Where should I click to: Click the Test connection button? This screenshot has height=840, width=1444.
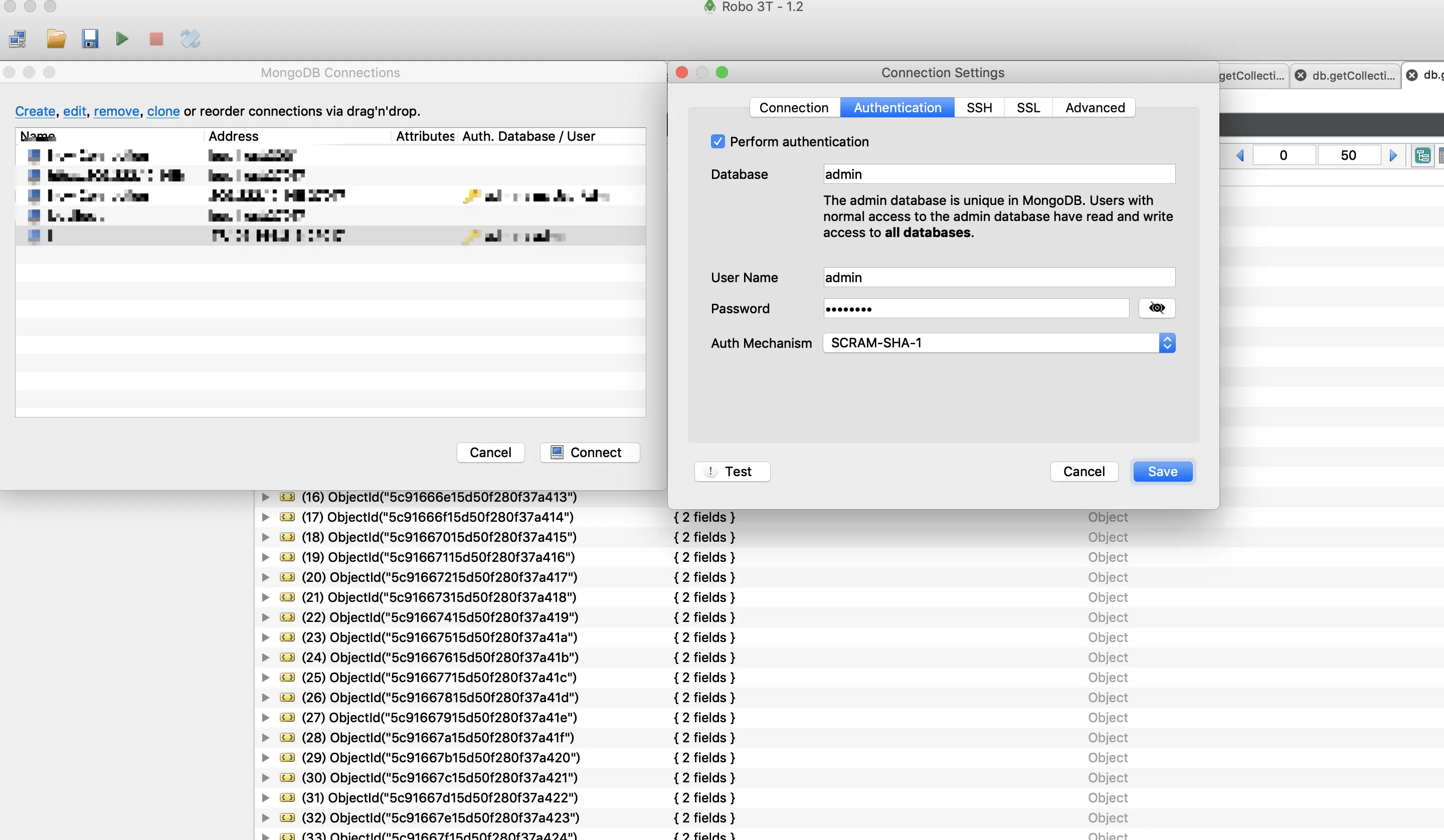tap(732, 472)
